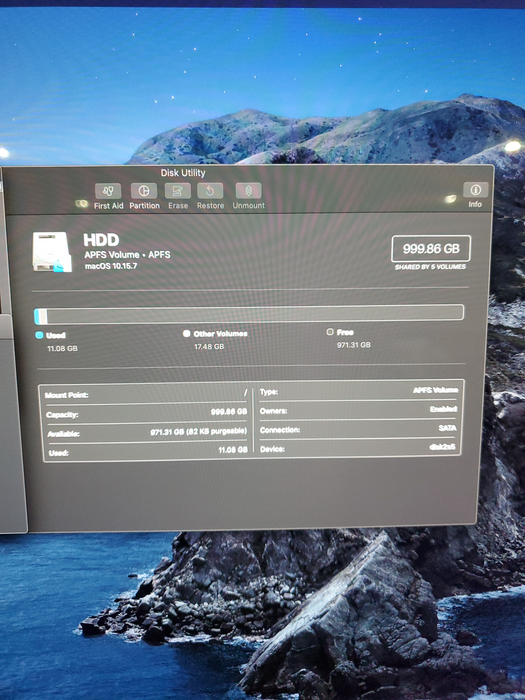
Task: Click the Restore toolbar icon
Action: (210, 191)
